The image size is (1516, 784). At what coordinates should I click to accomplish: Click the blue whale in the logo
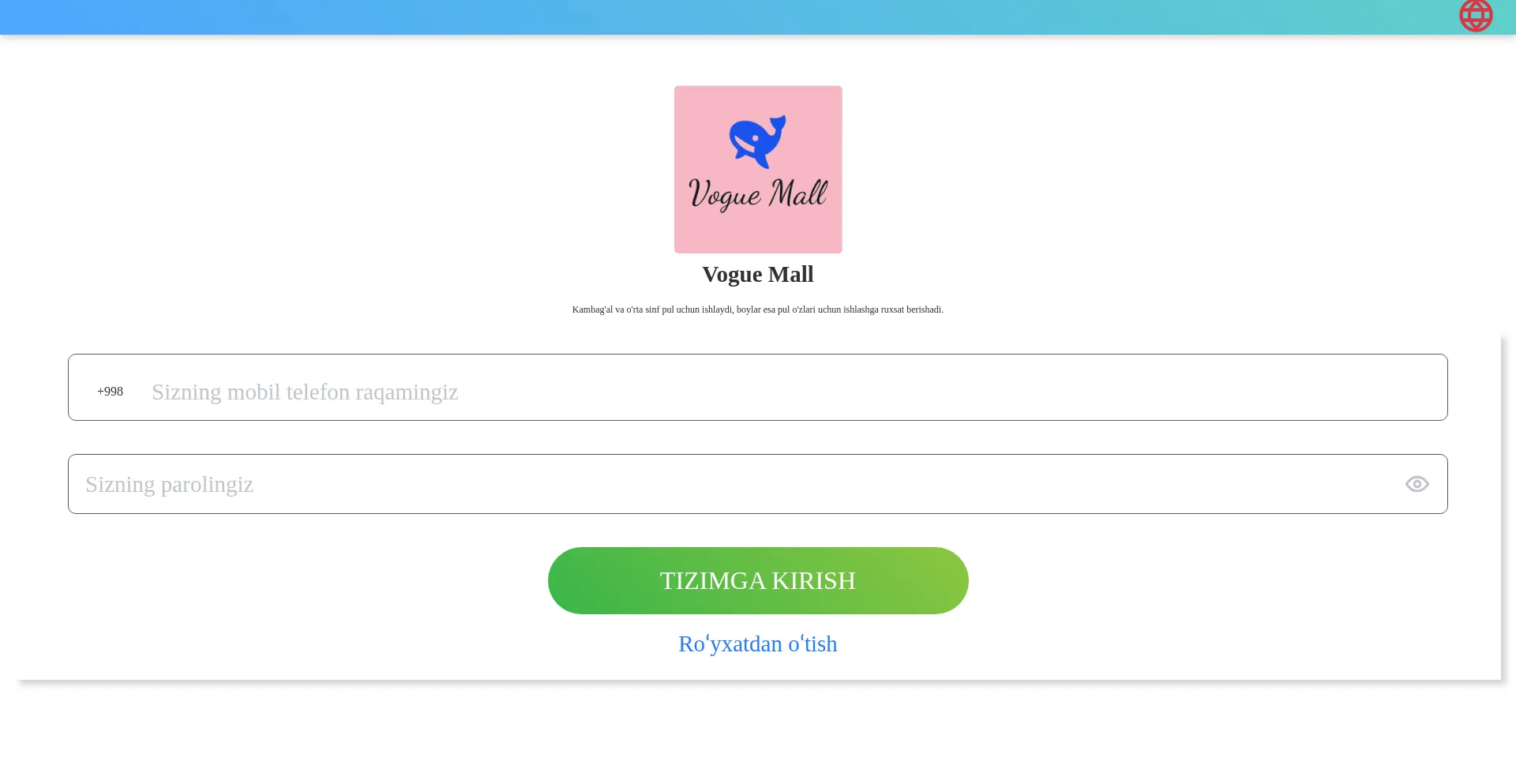click(x=757, y=141)
